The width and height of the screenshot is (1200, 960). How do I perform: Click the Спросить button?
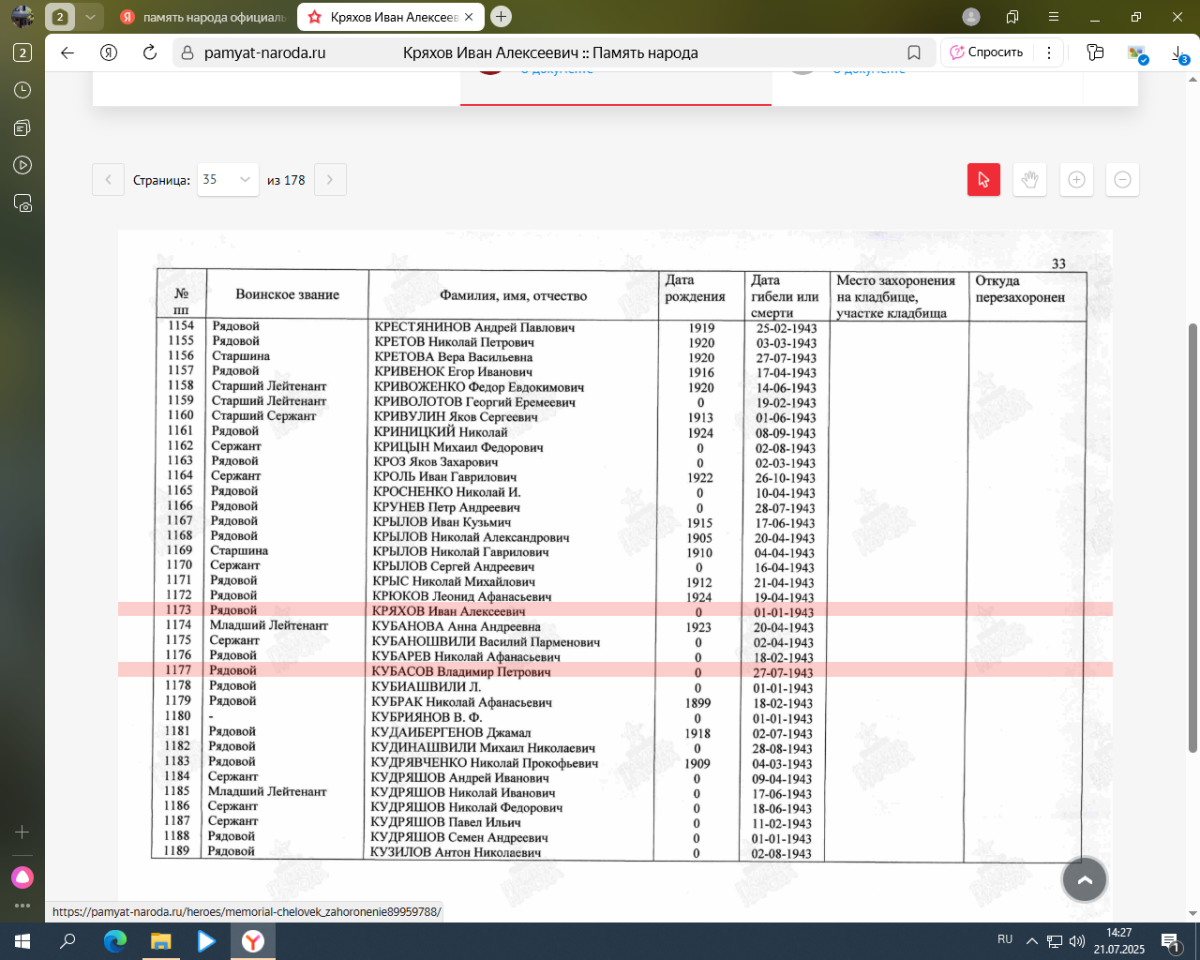click(986, 53)
